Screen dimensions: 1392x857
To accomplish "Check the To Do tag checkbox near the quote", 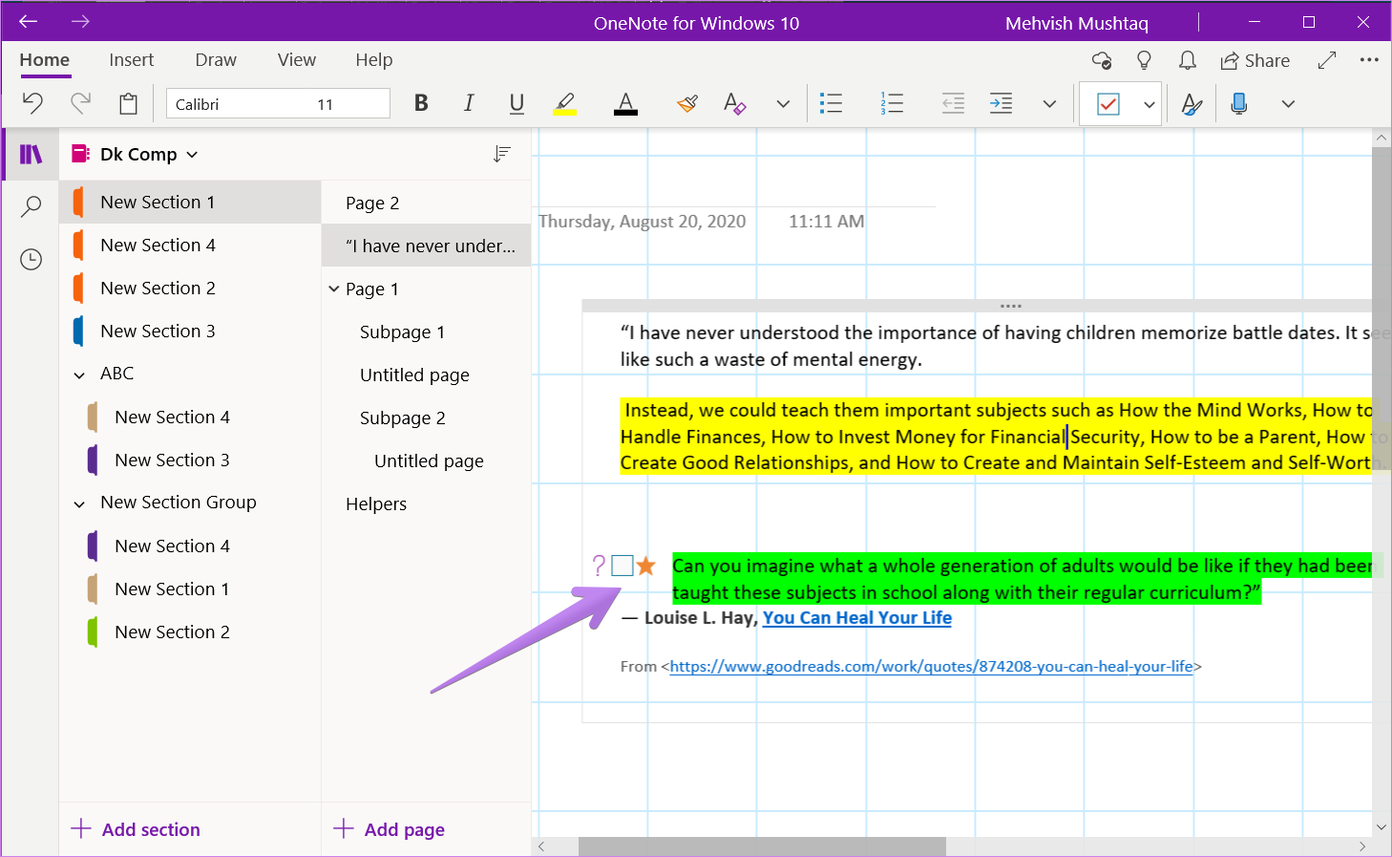I will pos(622,565).
